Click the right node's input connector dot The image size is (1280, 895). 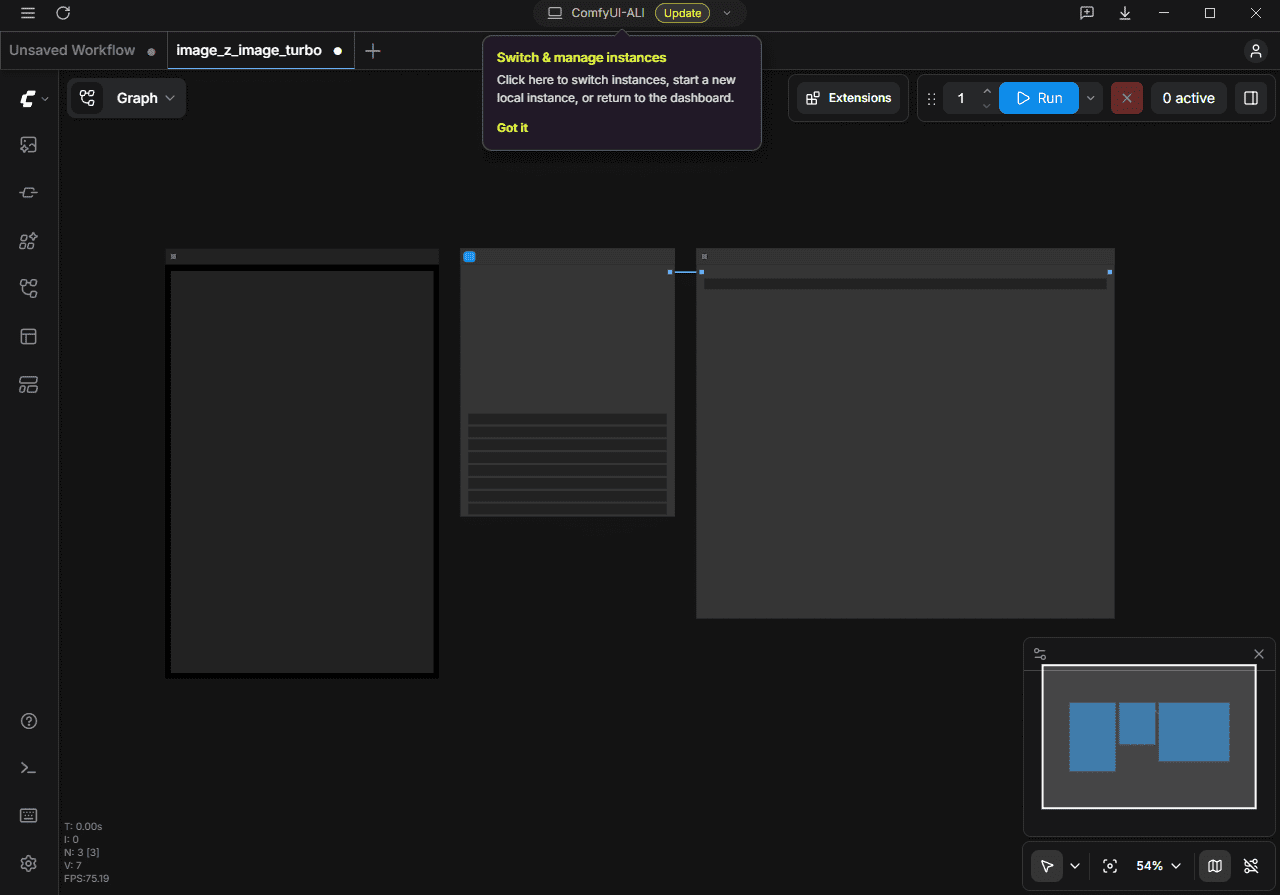[x=702, y=272]
